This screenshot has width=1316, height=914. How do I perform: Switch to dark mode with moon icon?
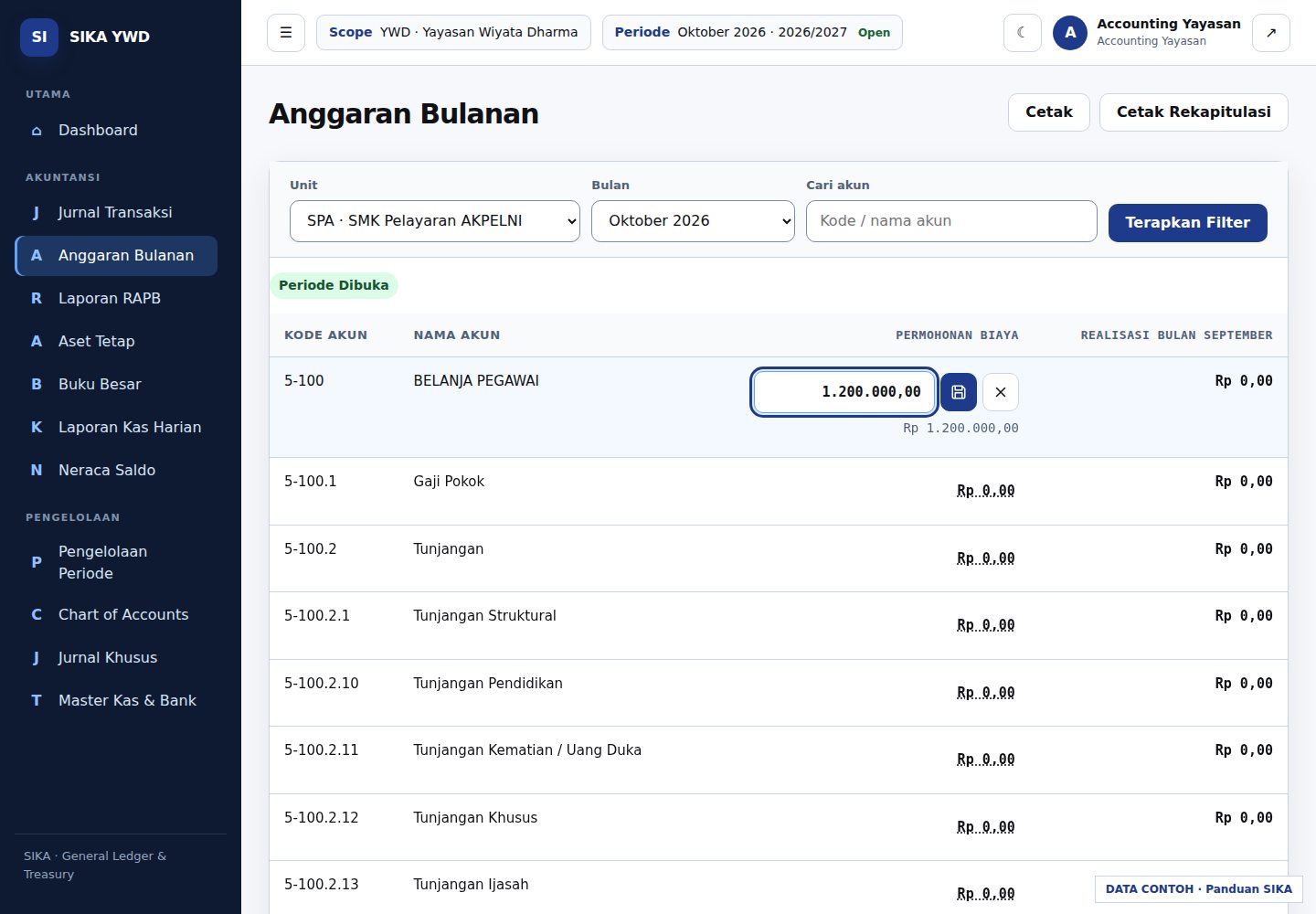[1022, 33]
